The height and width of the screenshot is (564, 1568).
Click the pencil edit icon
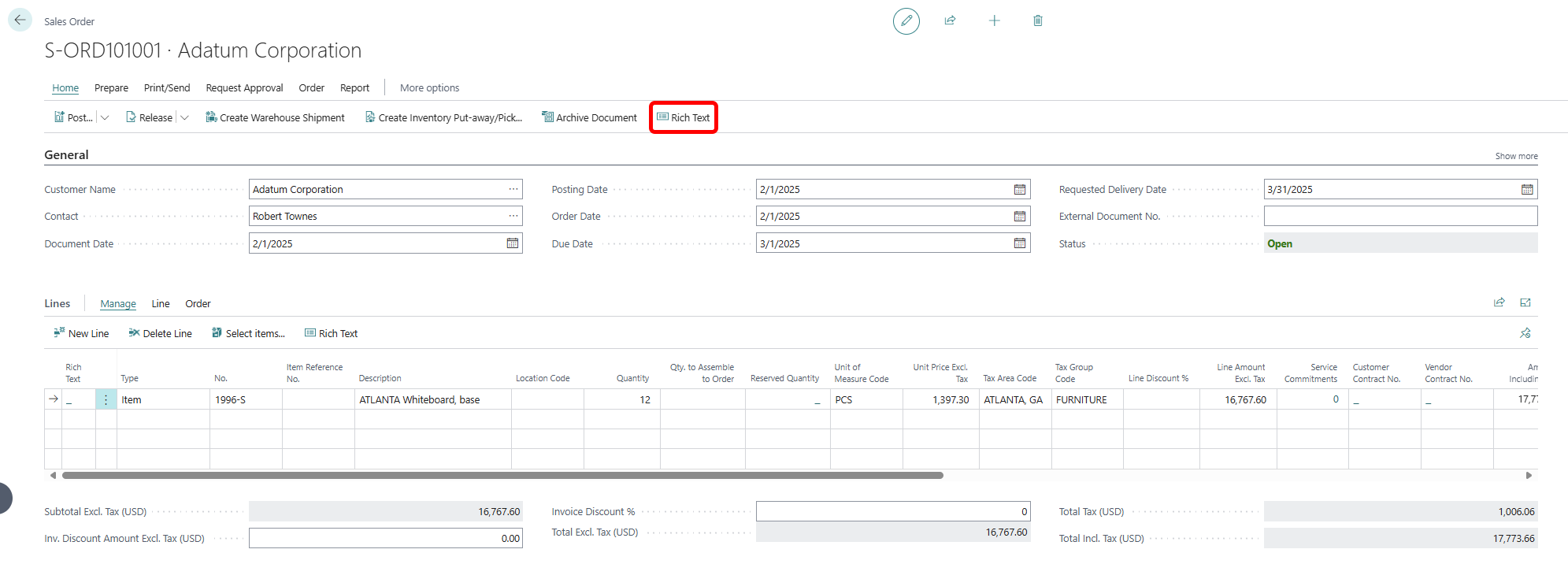[x=906, y=20]
